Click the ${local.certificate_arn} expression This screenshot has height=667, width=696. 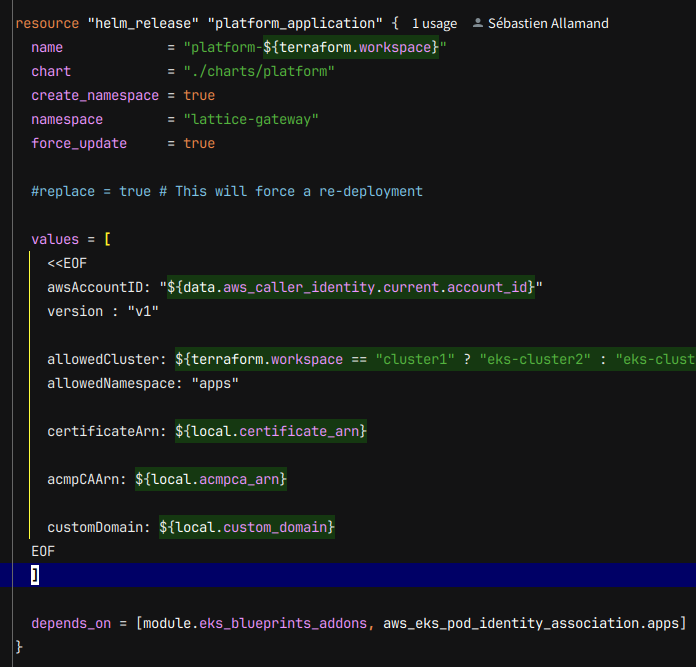pos(271,431)
